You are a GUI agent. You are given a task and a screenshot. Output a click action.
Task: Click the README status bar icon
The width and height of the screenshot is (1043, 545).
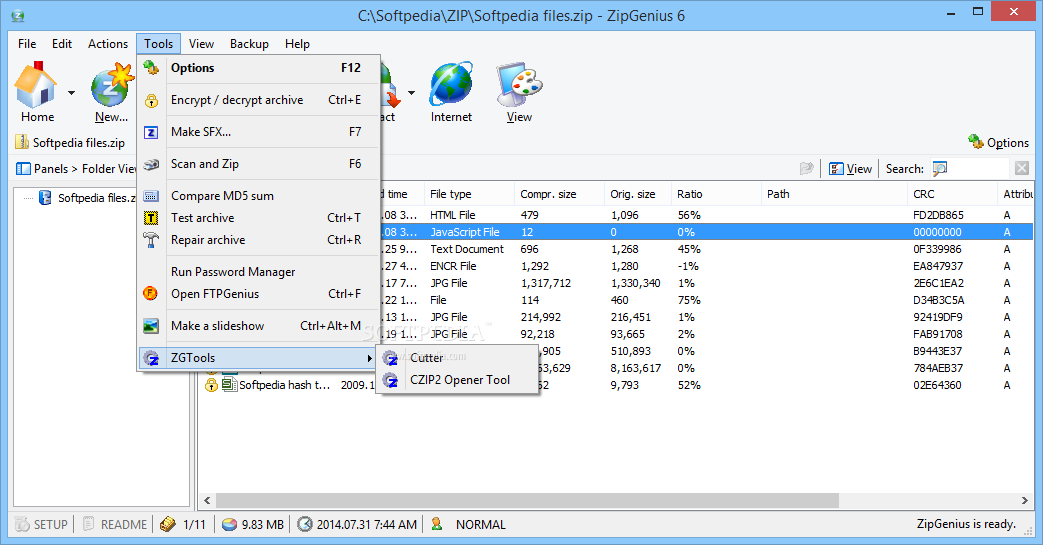tap(88, 524)
